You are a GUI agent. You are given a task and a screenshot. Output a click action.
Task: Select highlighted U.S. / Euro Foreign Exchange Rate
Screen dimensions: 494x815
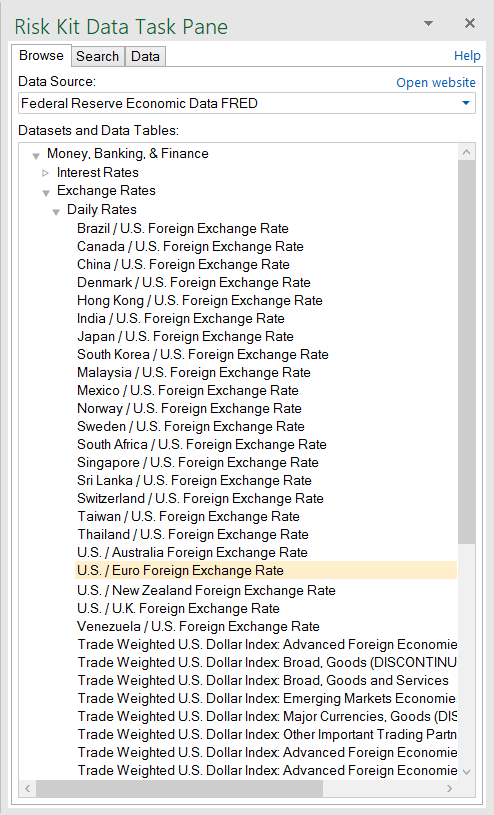click(x=266, y=570)
